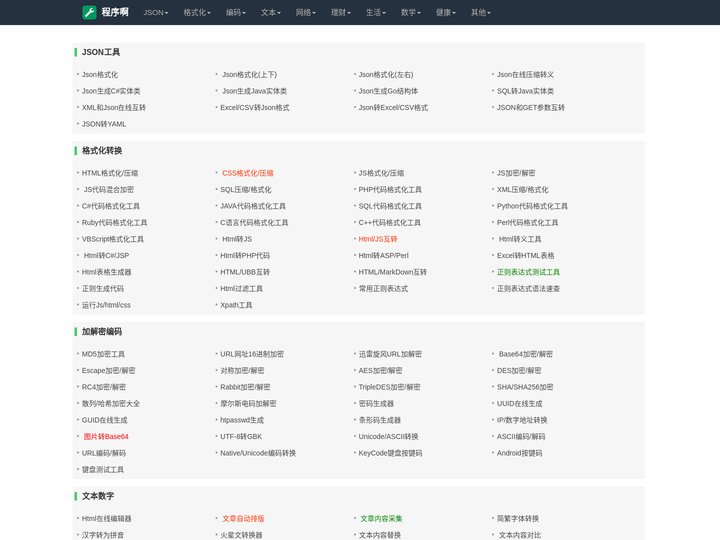Open URL网址16进制加密 link
This screenshot has width=720, height=540.
(x=252, y=354)
